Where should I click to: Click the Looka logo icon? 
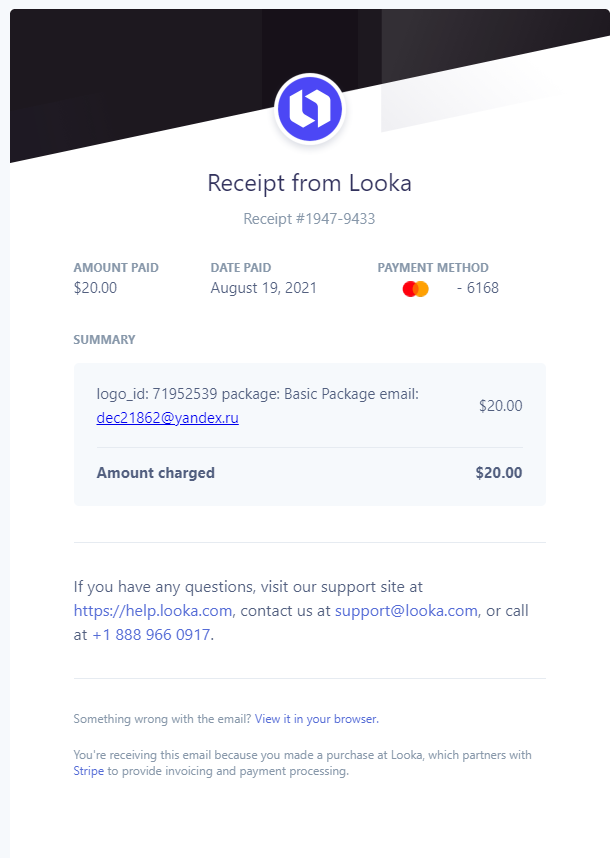pyautogui.click(x=310, y=110)
